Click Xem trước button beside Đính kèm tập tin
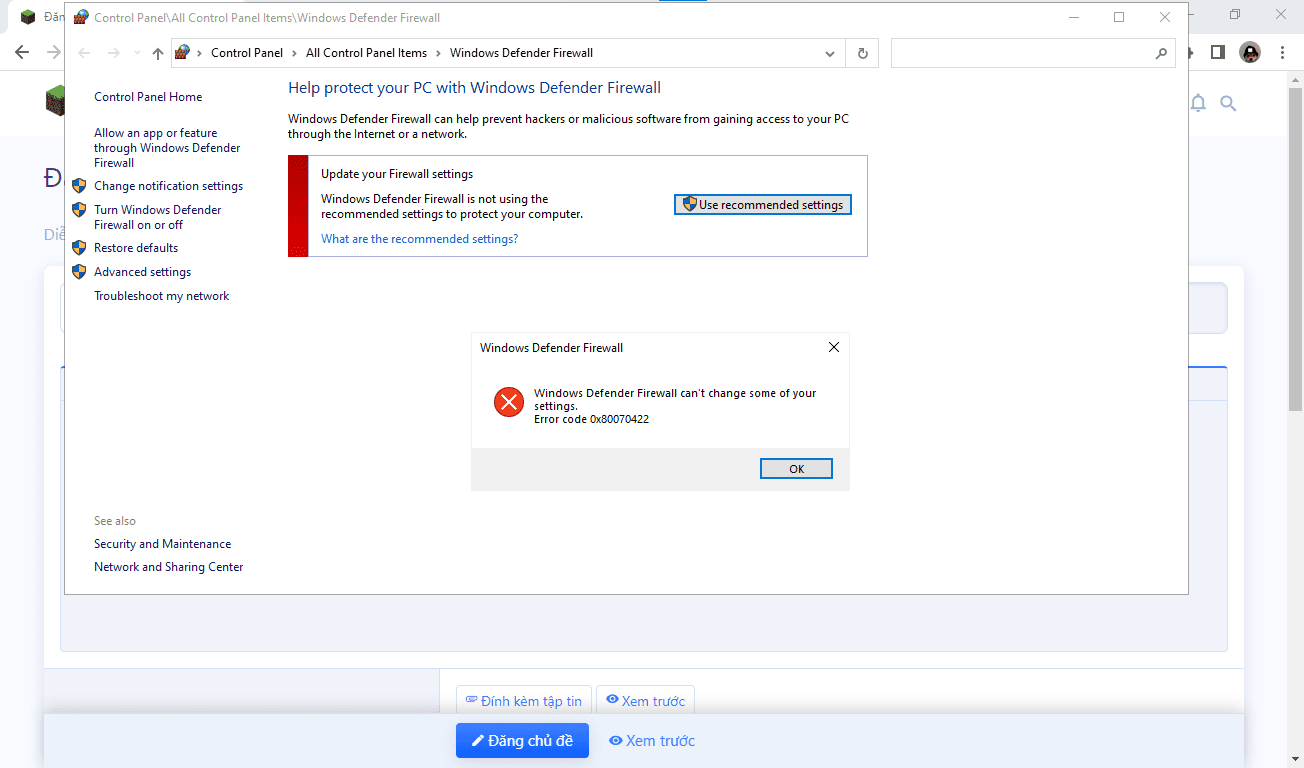The image size is (1304, 768). (645, 701)
